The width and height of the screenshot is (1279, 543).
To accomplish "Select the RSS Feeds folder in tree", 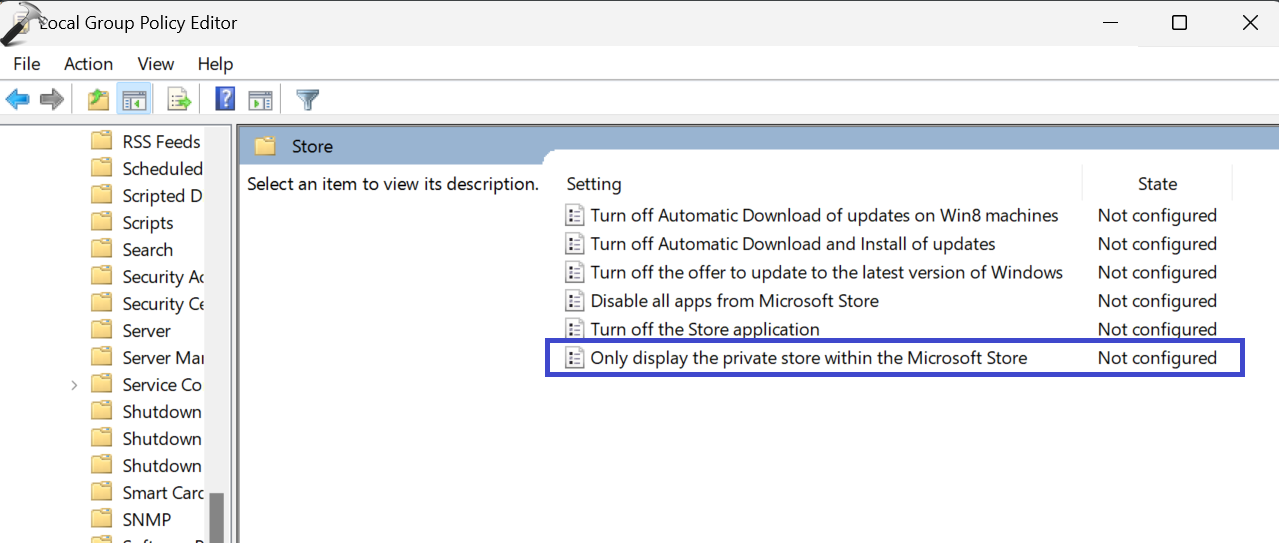I will (x=161, y=142).
